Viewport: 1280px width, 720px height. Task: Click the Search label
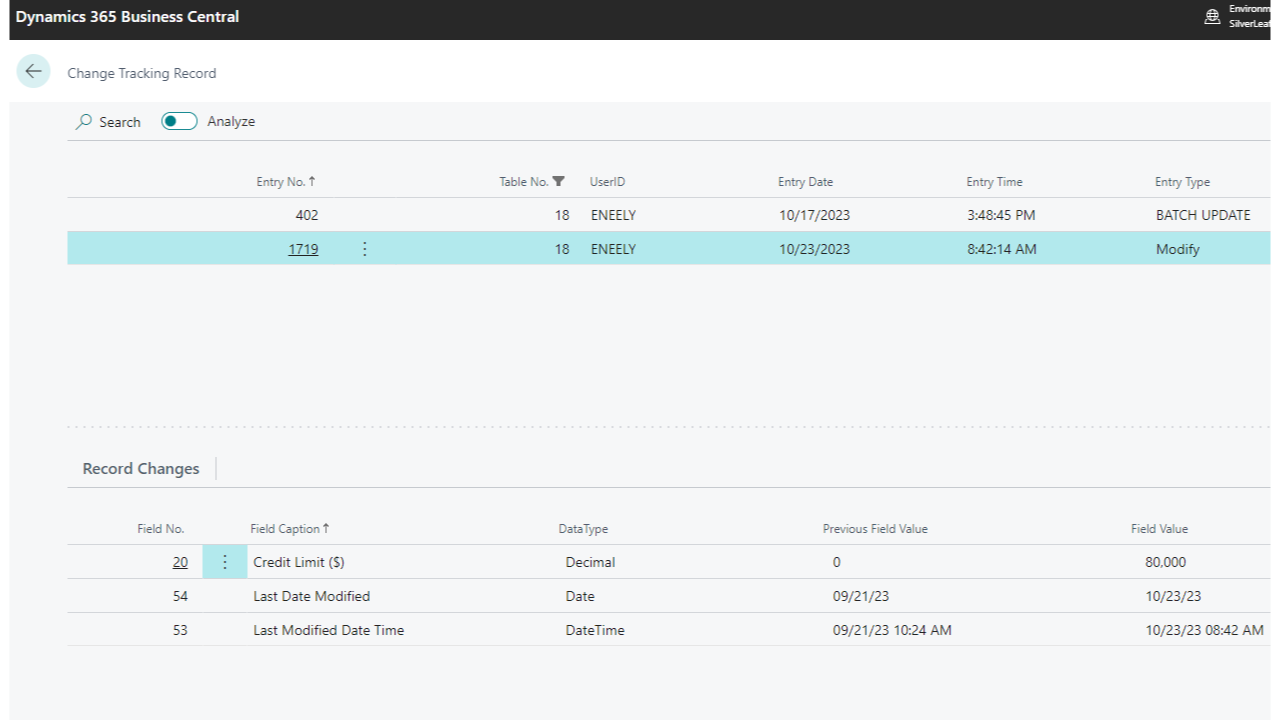click(x=120, y=122)
